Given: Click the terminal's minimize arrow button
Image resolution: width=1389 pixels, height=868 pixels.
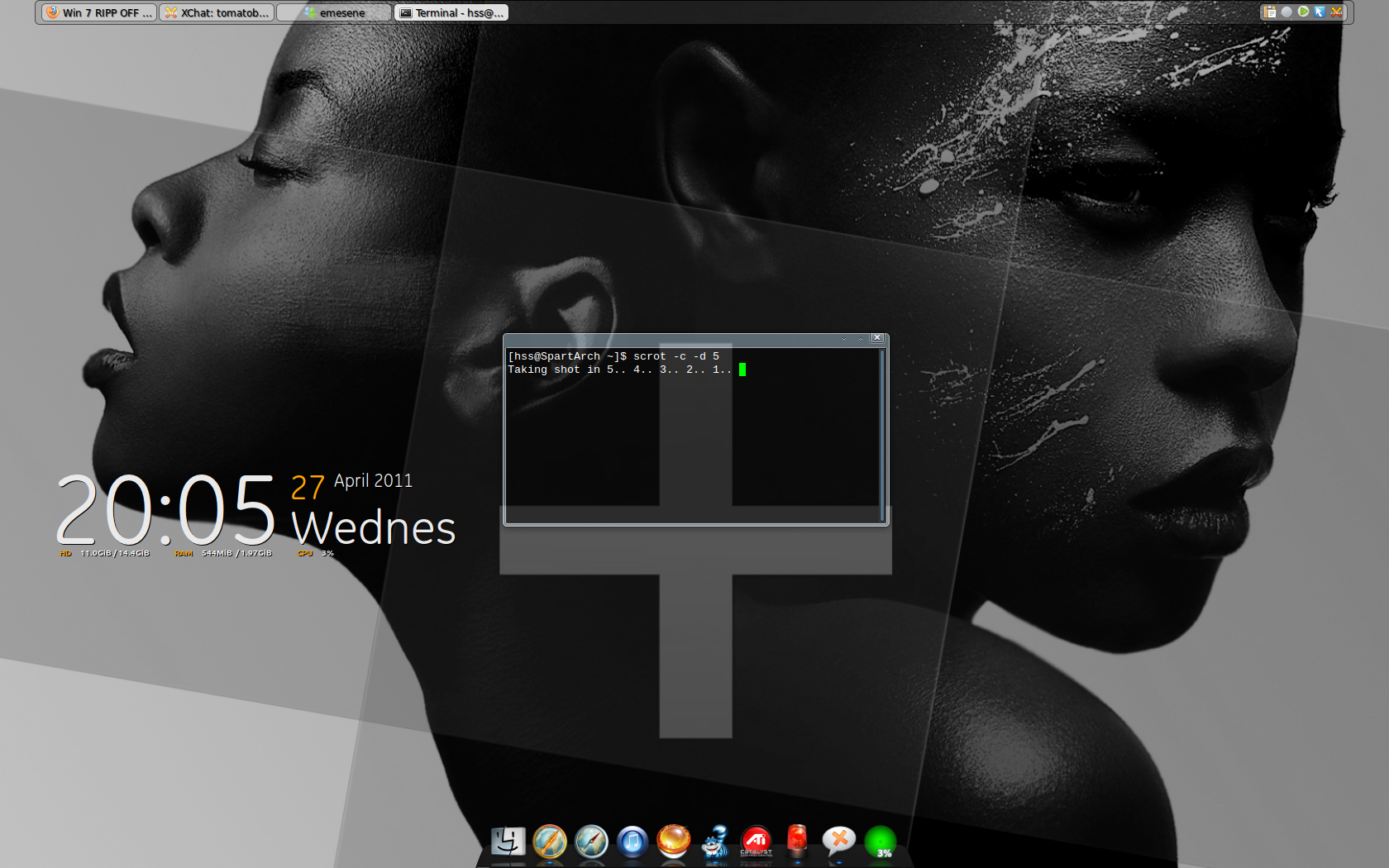Looking at the screenshot, I should (x=844, y=338).
